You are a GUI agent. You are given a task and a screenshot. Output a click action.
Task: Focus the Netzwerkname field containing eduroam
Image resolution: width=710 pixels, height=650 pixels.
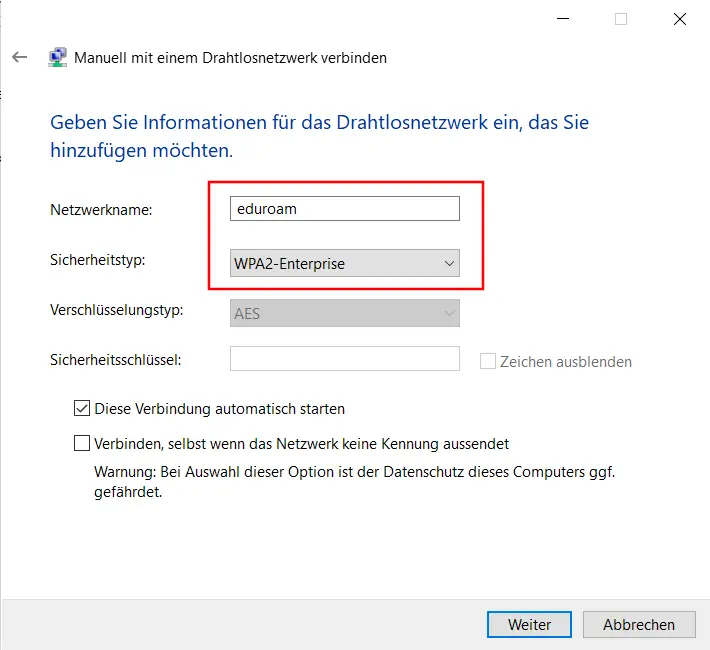[344, 208]
